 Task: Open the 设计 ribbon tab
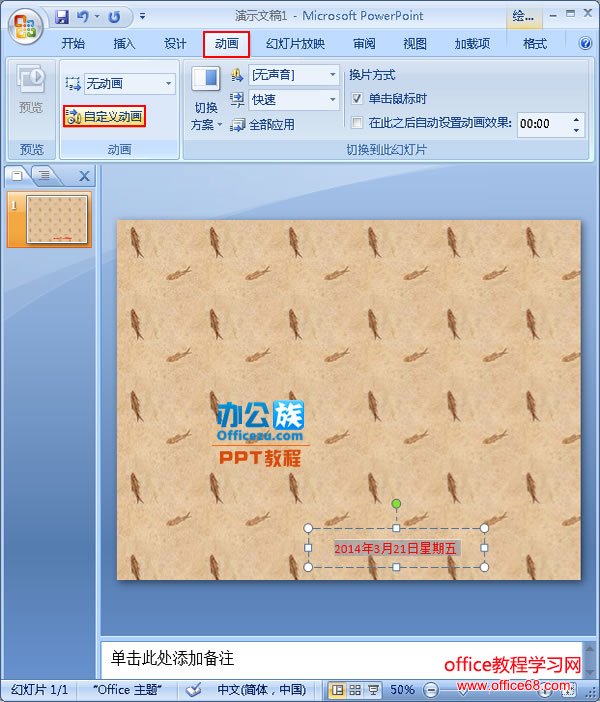pyautogui.click(x=175, y=43)
